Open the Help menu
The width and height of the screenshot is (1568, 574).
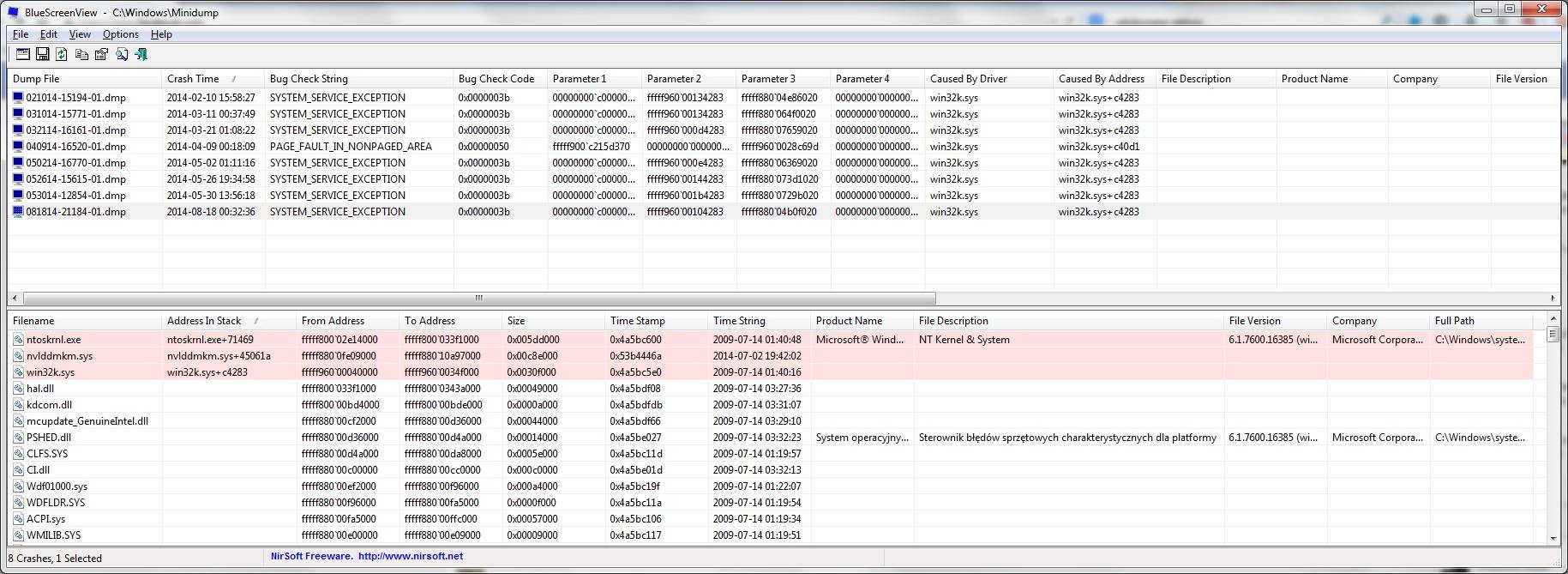click(161, 34)
